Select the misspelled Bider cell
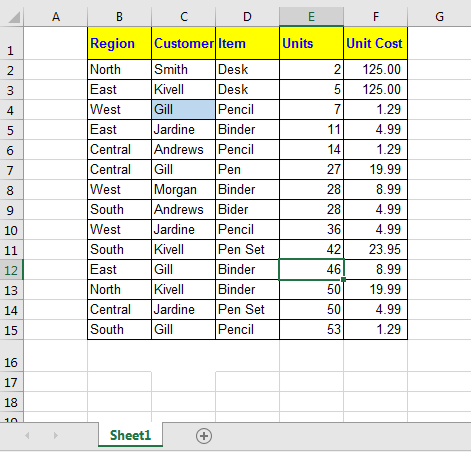 (247, 209)
